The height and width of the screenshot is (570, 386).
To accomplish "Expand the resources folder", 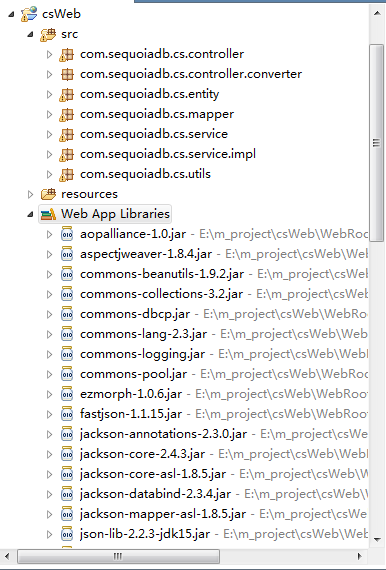I will point(31,194).
